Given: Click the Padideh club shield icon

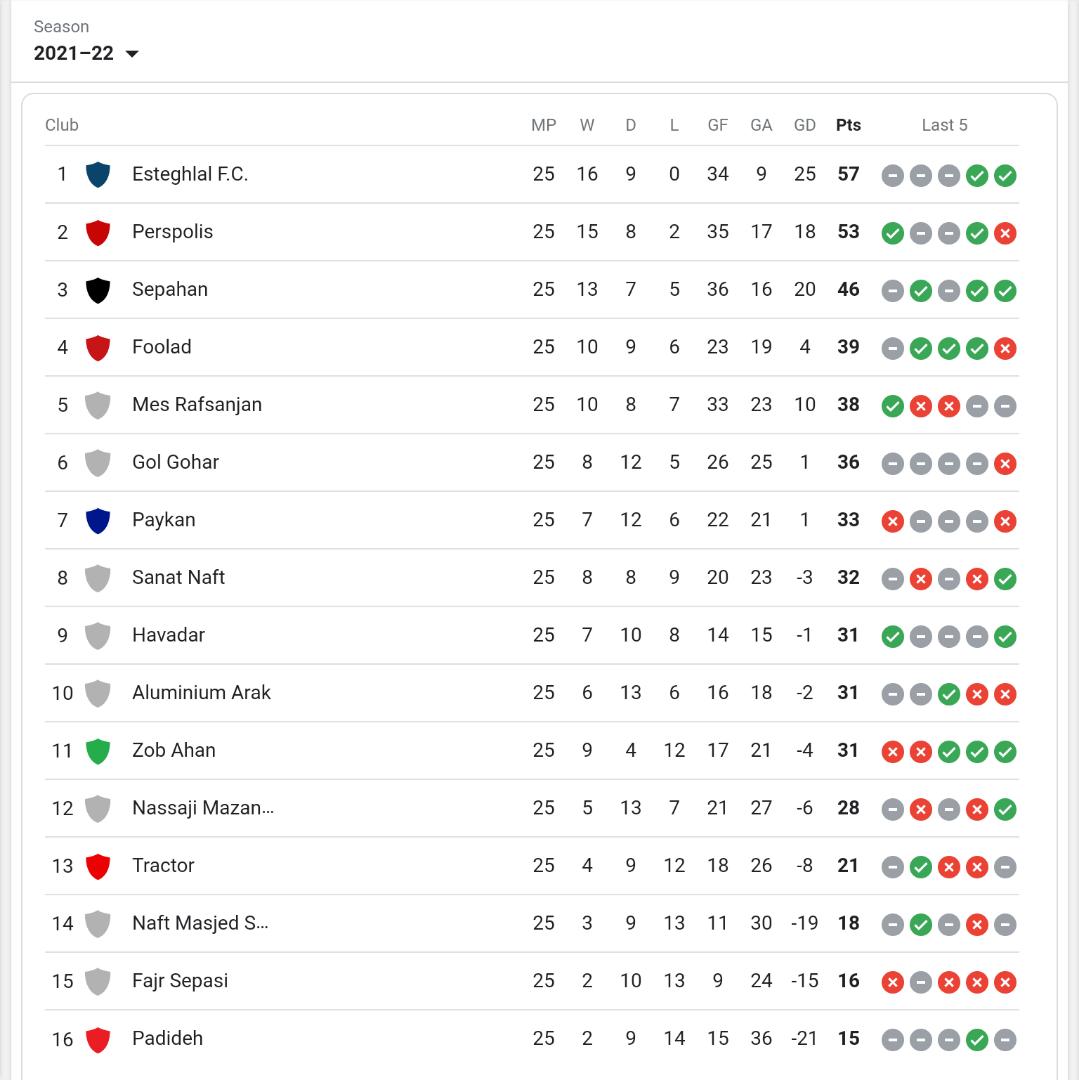Looking at the screenshot, I should [97, 1039].
